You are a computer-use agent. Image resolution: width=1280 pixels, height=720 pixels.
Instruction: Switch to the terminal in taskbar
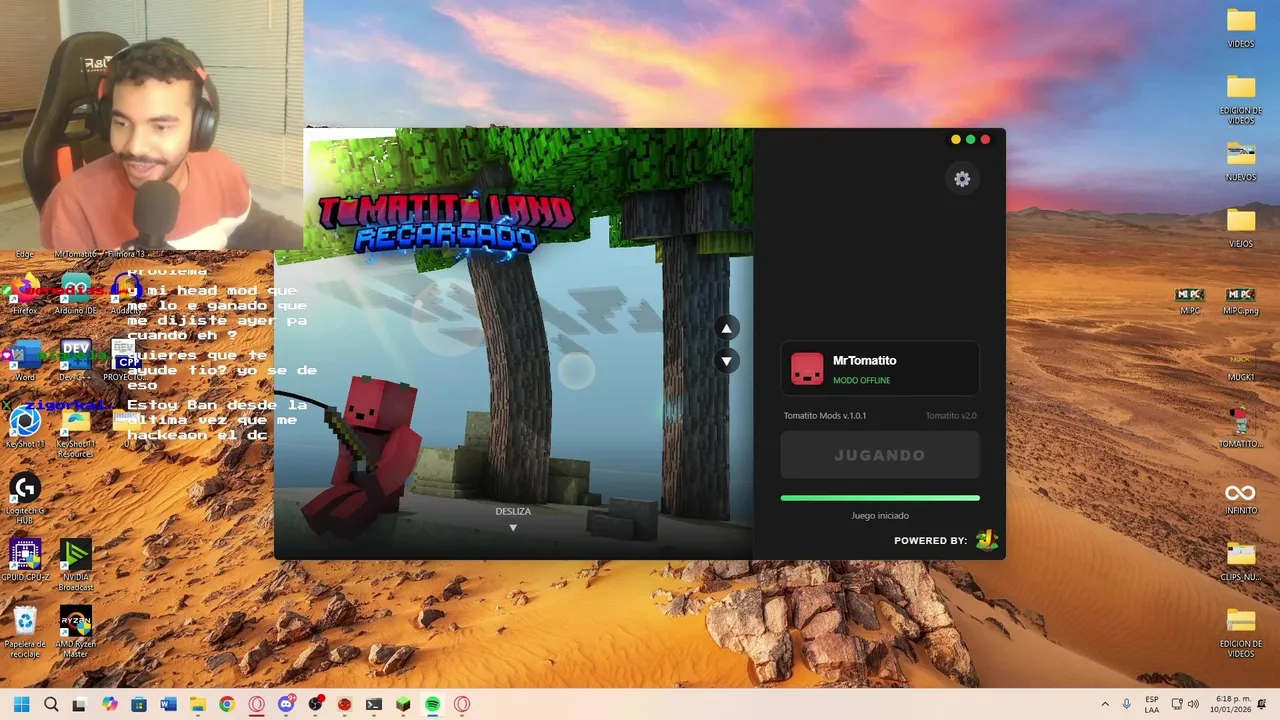coord(374,704)
